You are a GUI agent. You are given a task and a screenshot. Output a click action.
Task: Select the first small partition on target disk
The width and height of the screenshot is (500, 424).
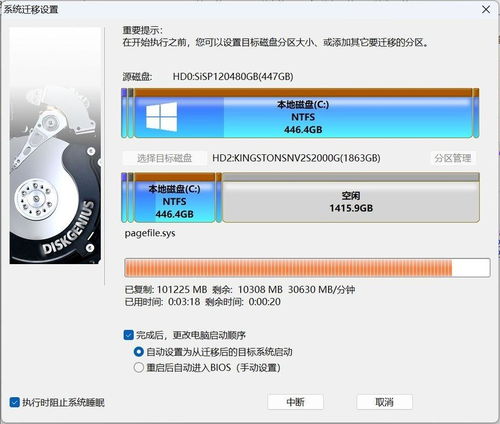(x=124, y=197)
